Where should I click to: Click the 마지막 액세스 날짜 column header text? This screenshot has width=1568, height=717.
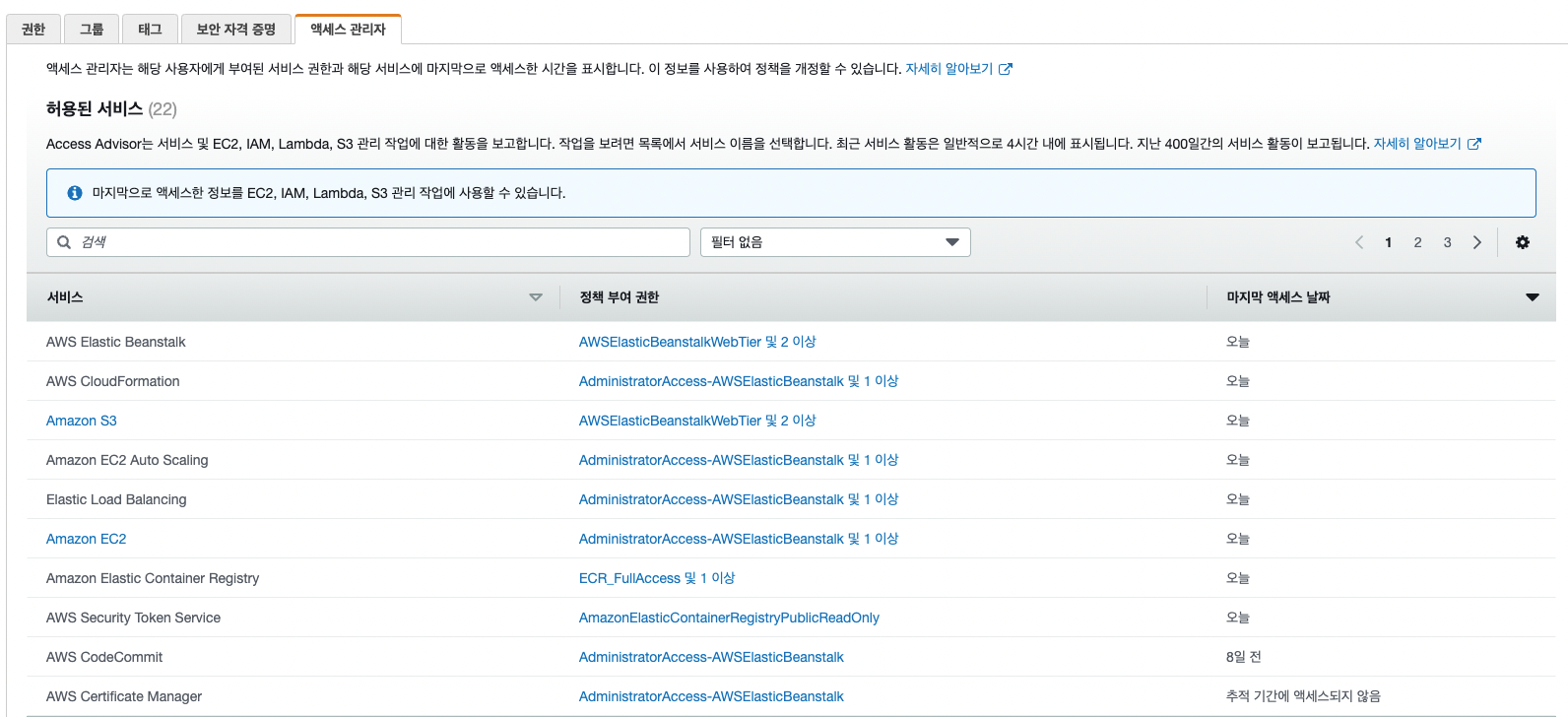tap(1278, 297)
